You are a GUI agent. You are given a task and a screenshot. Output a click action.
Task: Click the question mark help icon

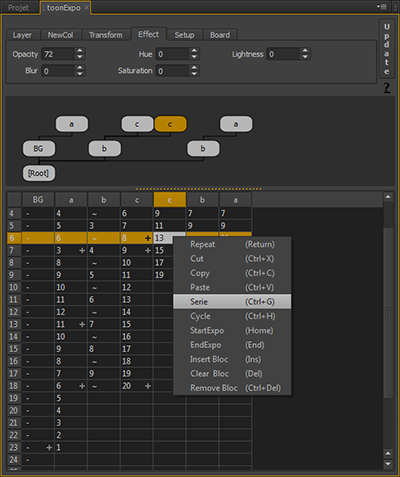coord(386,88)
